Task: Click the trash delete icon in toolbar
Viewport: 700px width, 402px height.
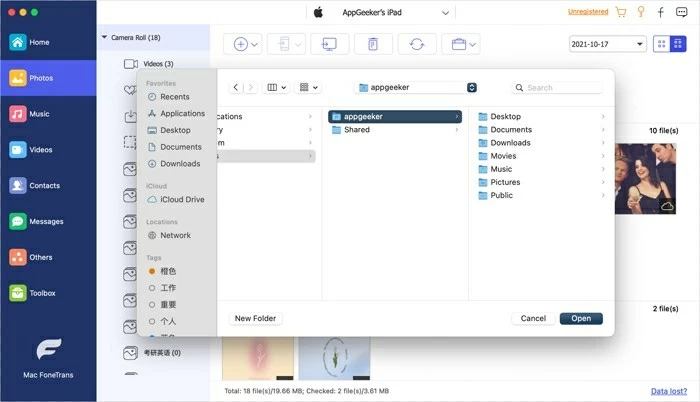Action: (x=373, y=44)
